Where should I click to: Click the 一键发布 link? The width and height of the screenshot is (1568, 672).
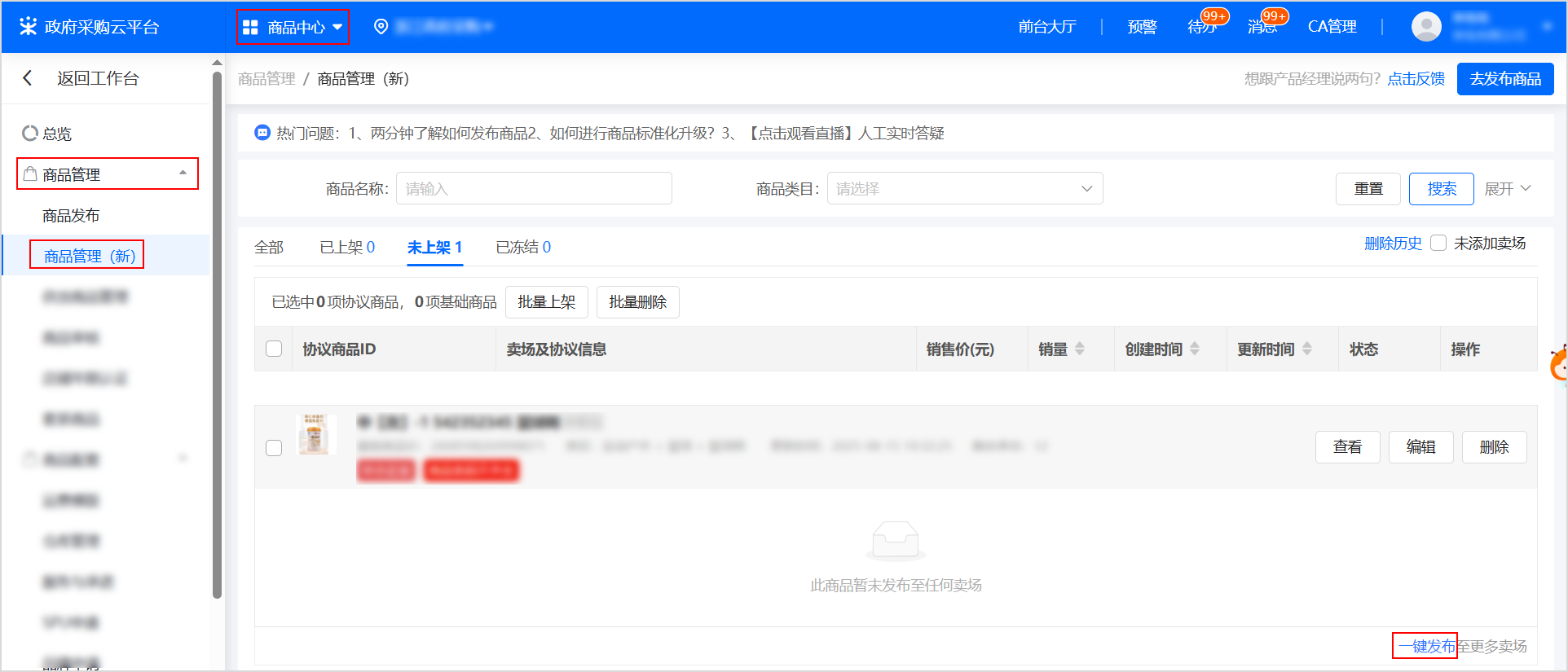pyautogui.click(x=1425, y=646)
